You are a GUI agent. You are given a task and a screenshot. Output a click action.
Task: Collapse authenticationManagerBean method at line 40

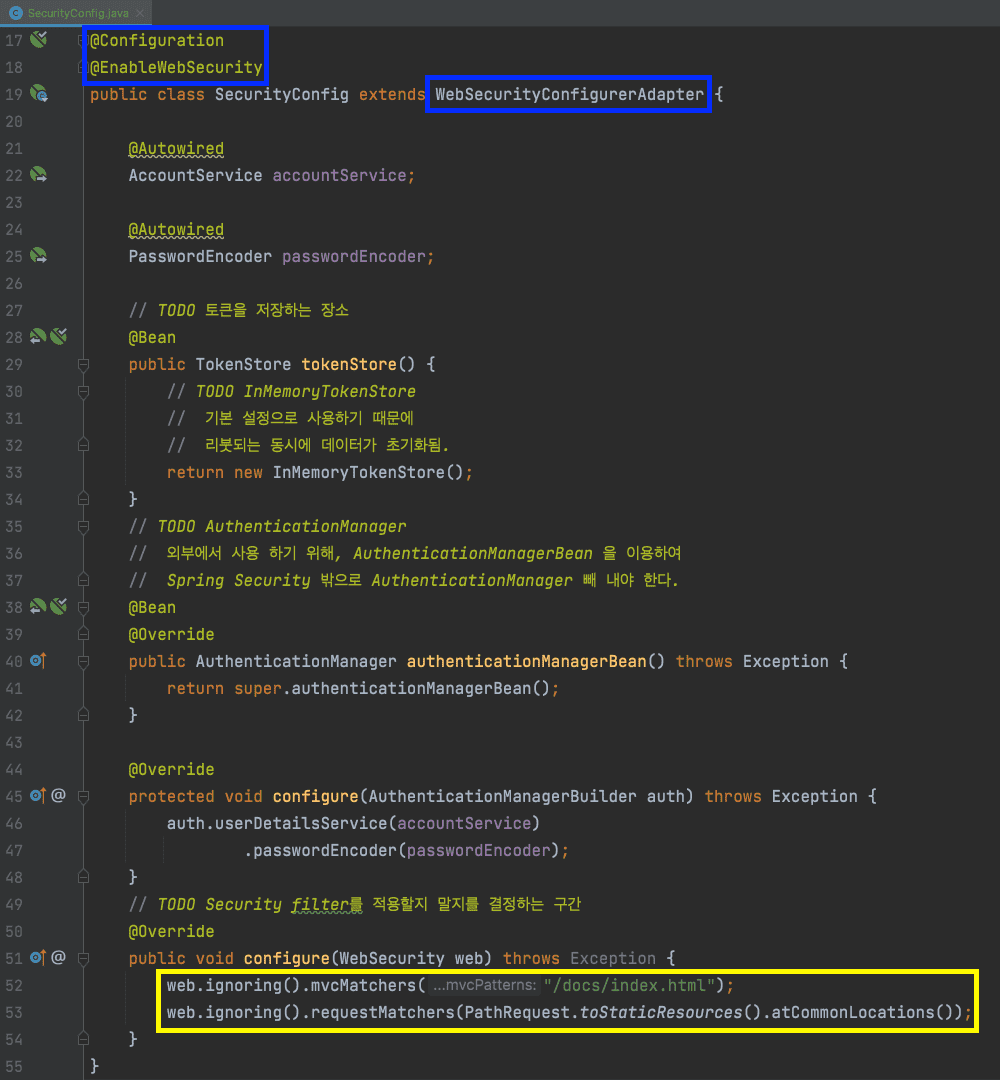(x=83, y=661)
